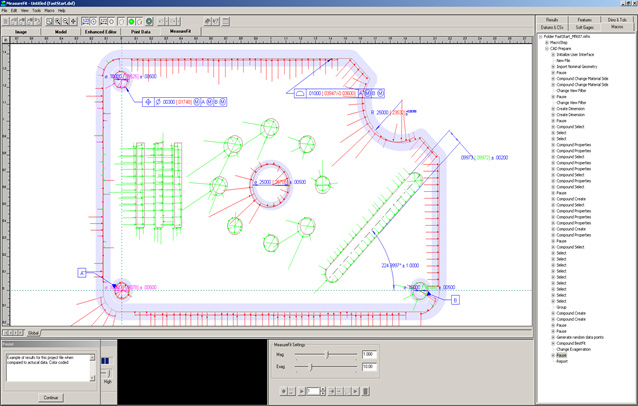Click the zoom window magnifier toolbar icon

(49, 22)
